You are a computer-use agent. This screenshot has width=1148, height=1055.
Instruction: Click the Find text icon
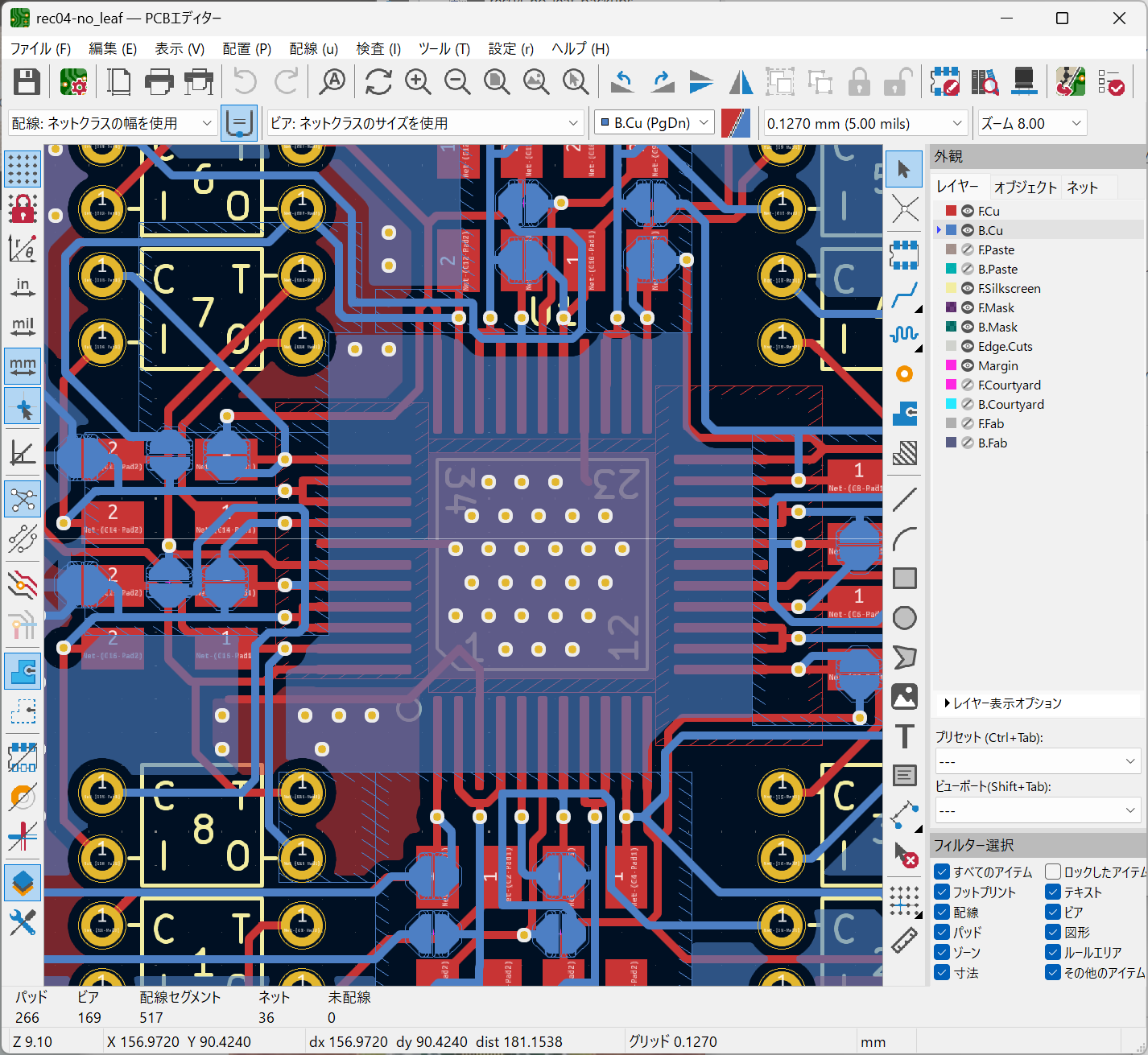332,81
